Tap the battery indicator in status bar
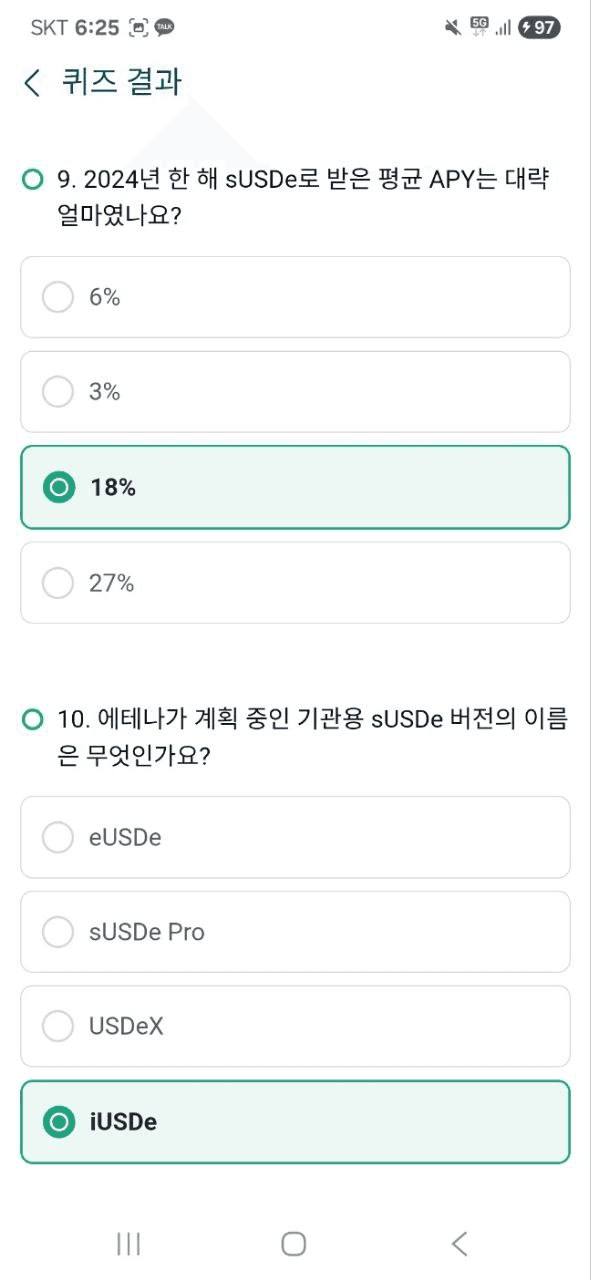This screenshot has width=591, height=1280. point(539,27)
